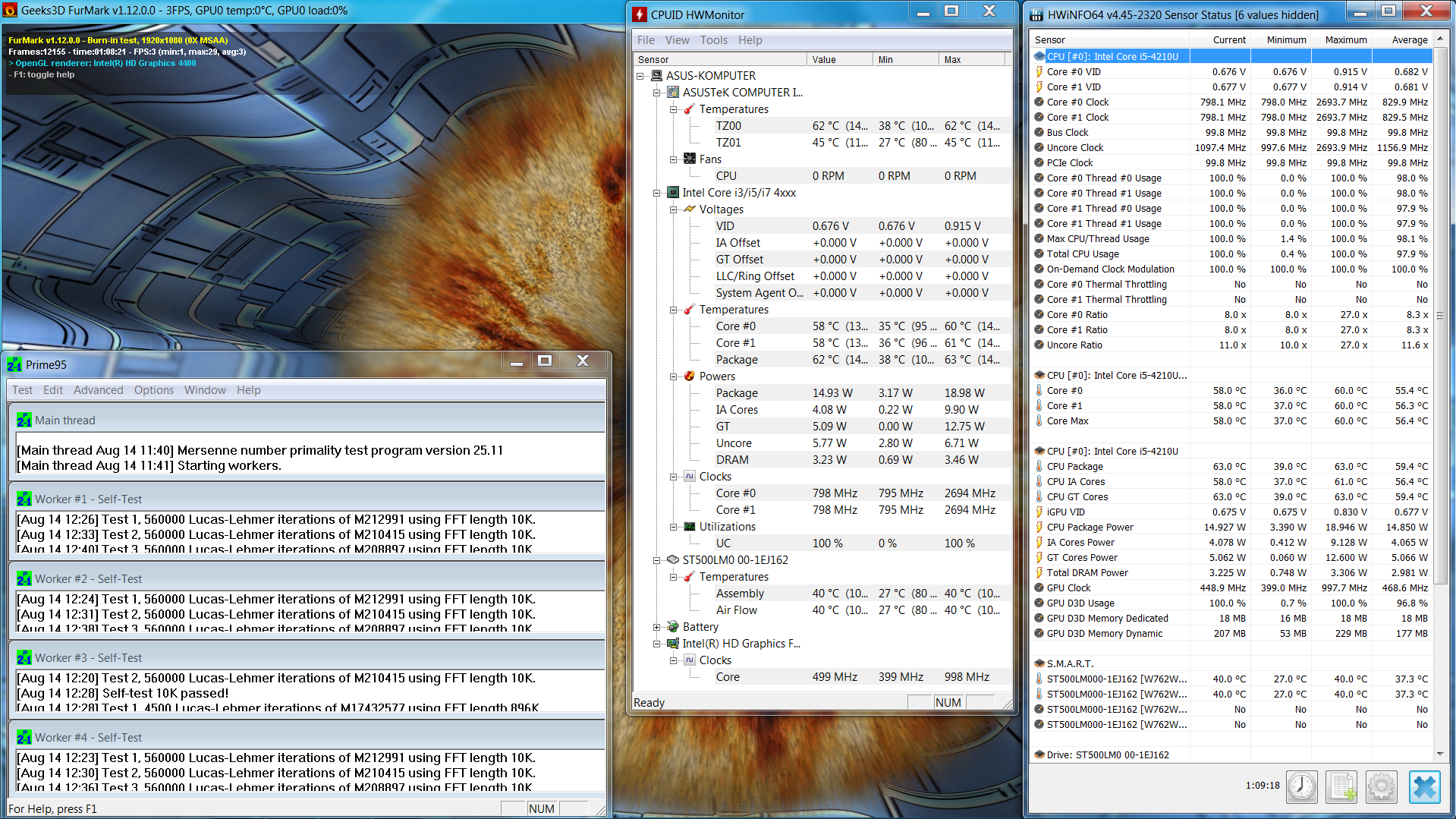Click the Voltages lightning icon in HWMonitor
Screen dimensions: 1456x819
coord(689,209)
